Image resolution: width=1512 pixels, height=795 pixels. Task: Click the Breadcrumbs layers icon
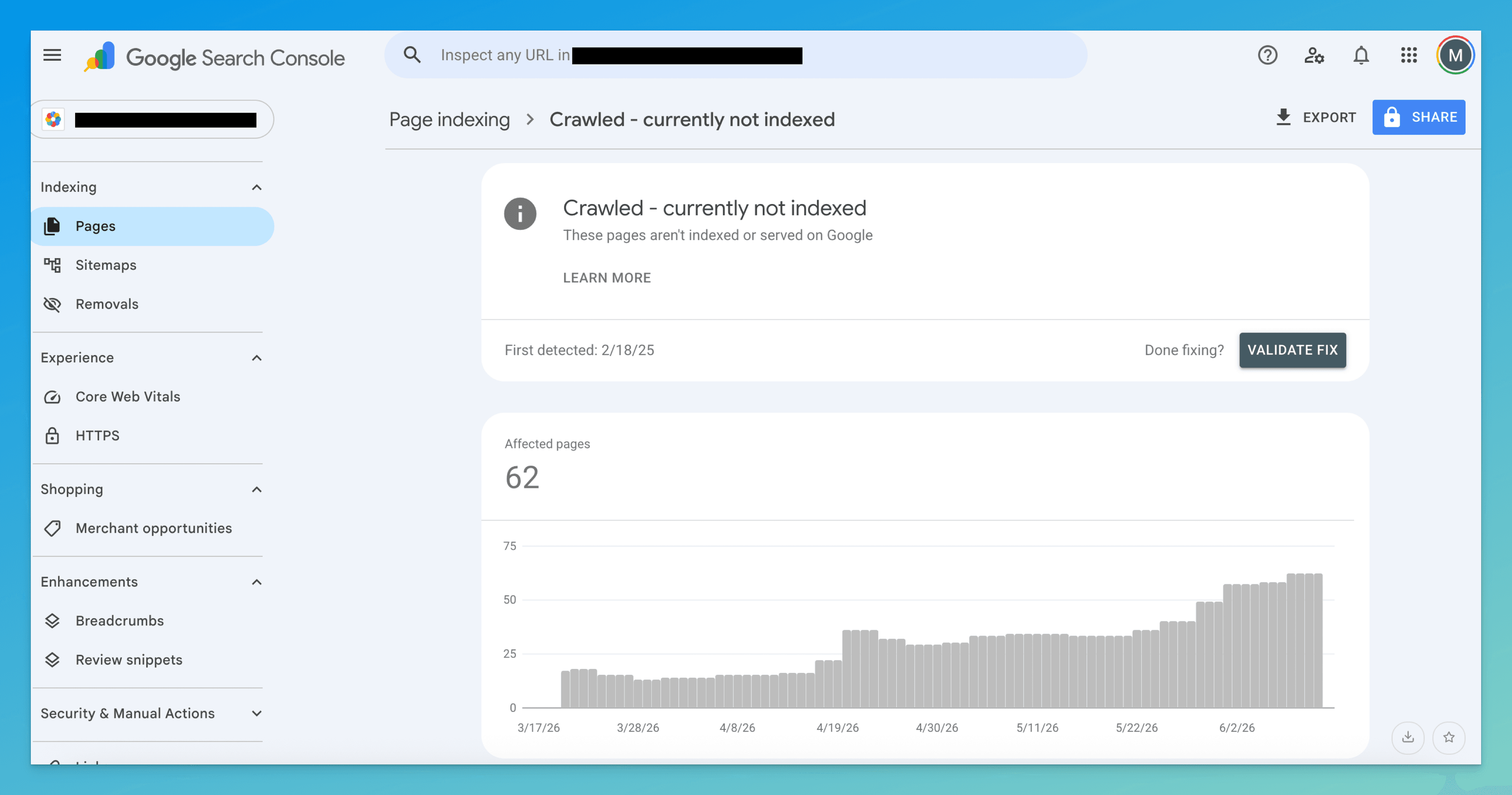(x=52, y=620)
